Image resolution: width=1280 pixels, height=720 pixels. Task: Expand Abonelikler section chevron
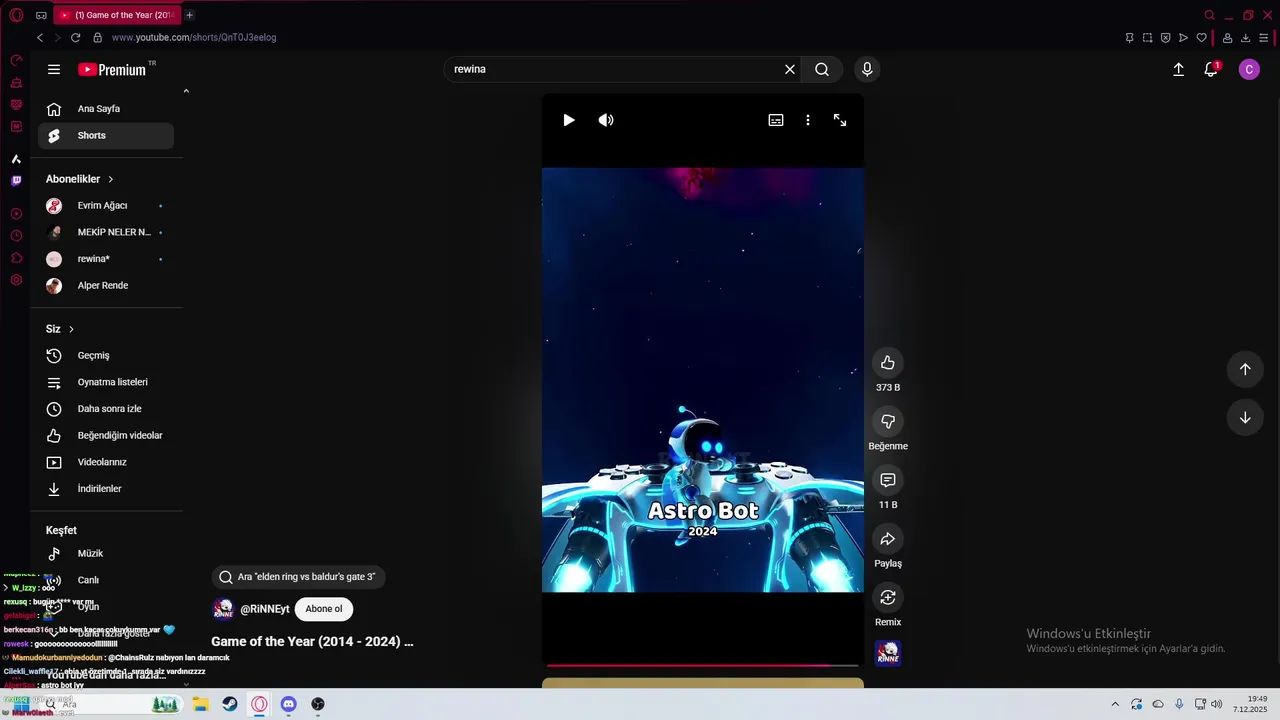tap(111, 179)
